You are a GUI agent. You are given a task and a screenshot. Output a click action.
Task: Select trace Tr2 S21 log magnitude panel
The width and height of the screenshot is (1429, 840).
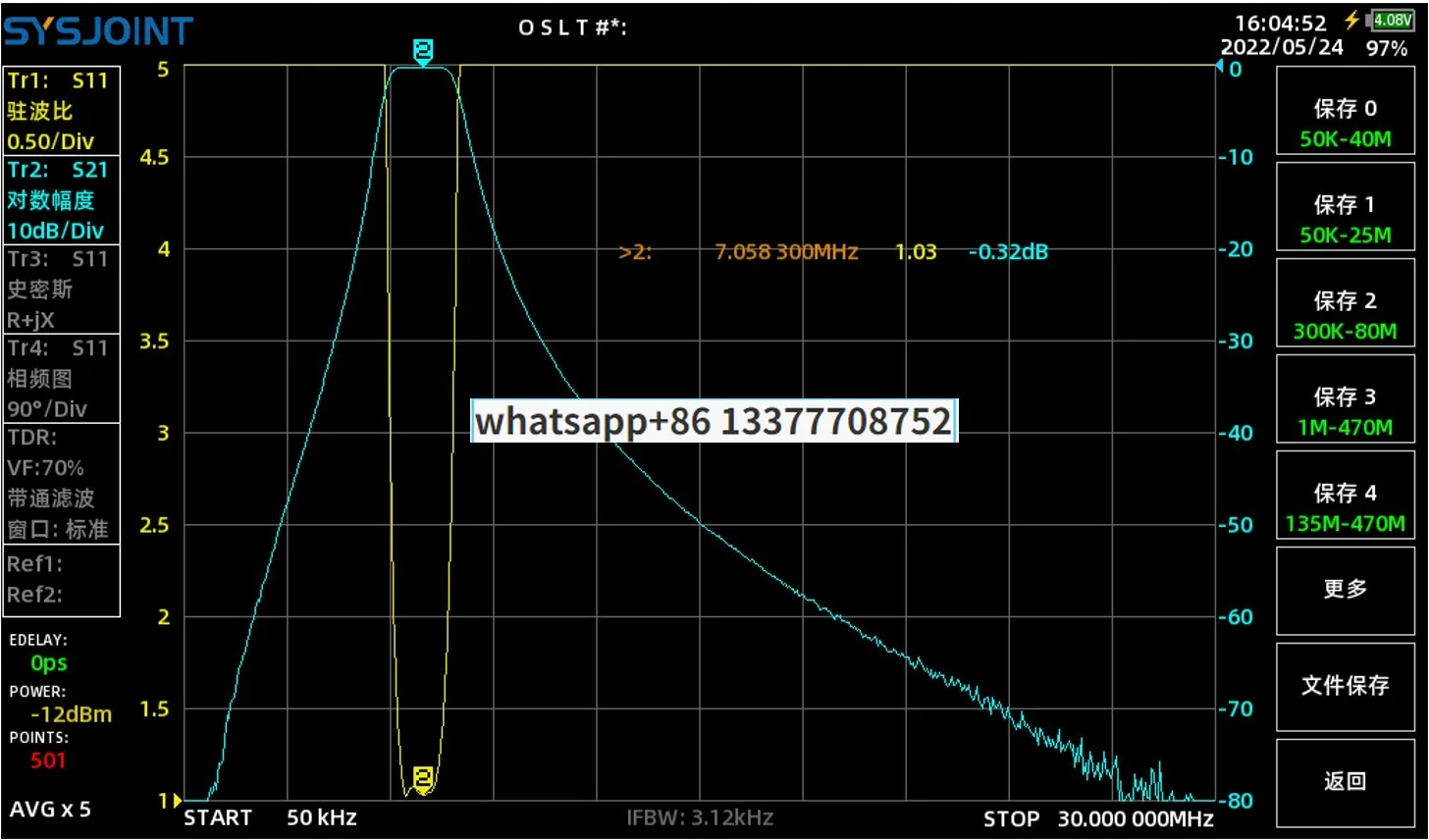[62, 200]
